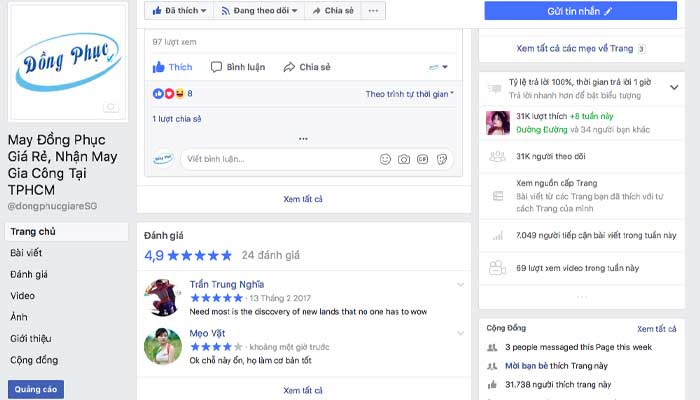Viewport: 700px width, 400px height.
Task: Open emoji picker in comment box
Action: point(385,159)
